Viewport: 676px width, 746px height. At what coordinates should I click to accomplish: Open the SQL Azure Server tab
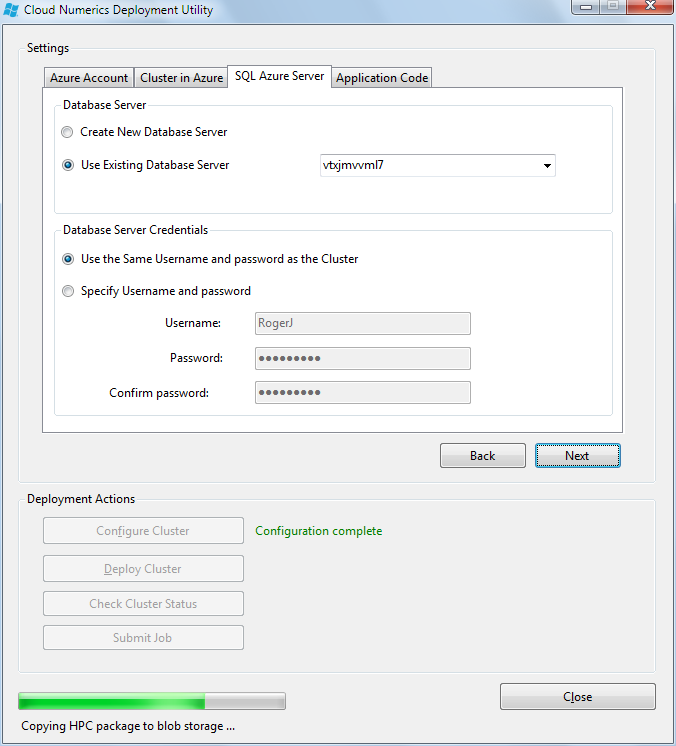click(280, 76)
